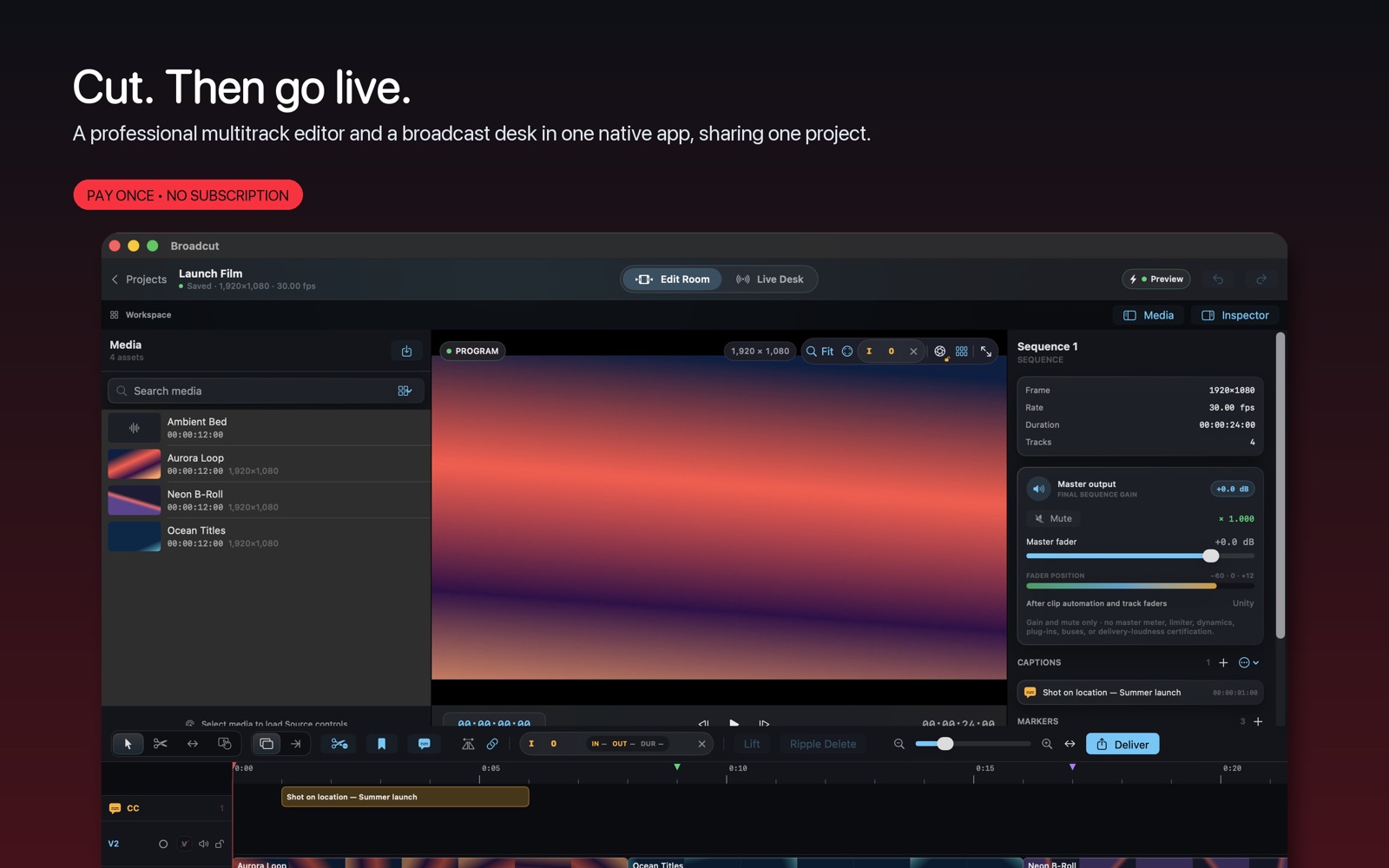Set out point with O in timeline toolbar
Viewport: 1389px width, 868px height.
(x=554, y=744)
